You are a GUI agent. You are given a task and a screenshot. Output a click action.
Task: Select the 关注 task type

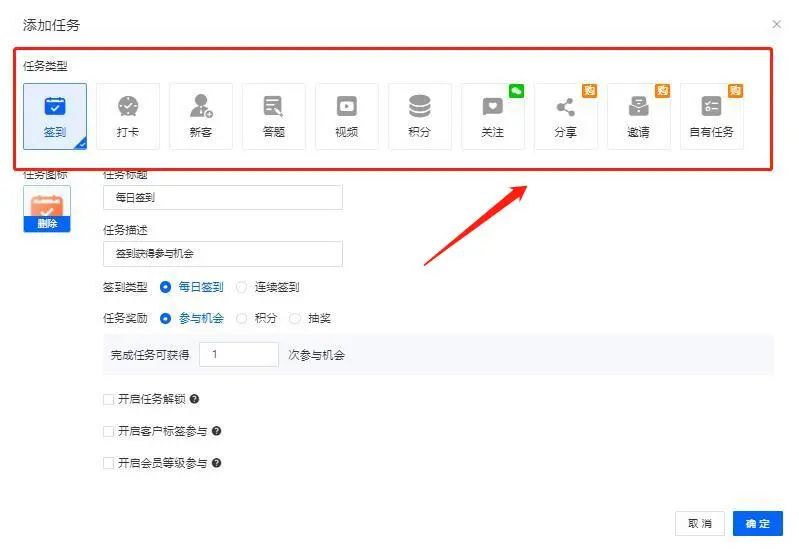[x=493, y=116]
